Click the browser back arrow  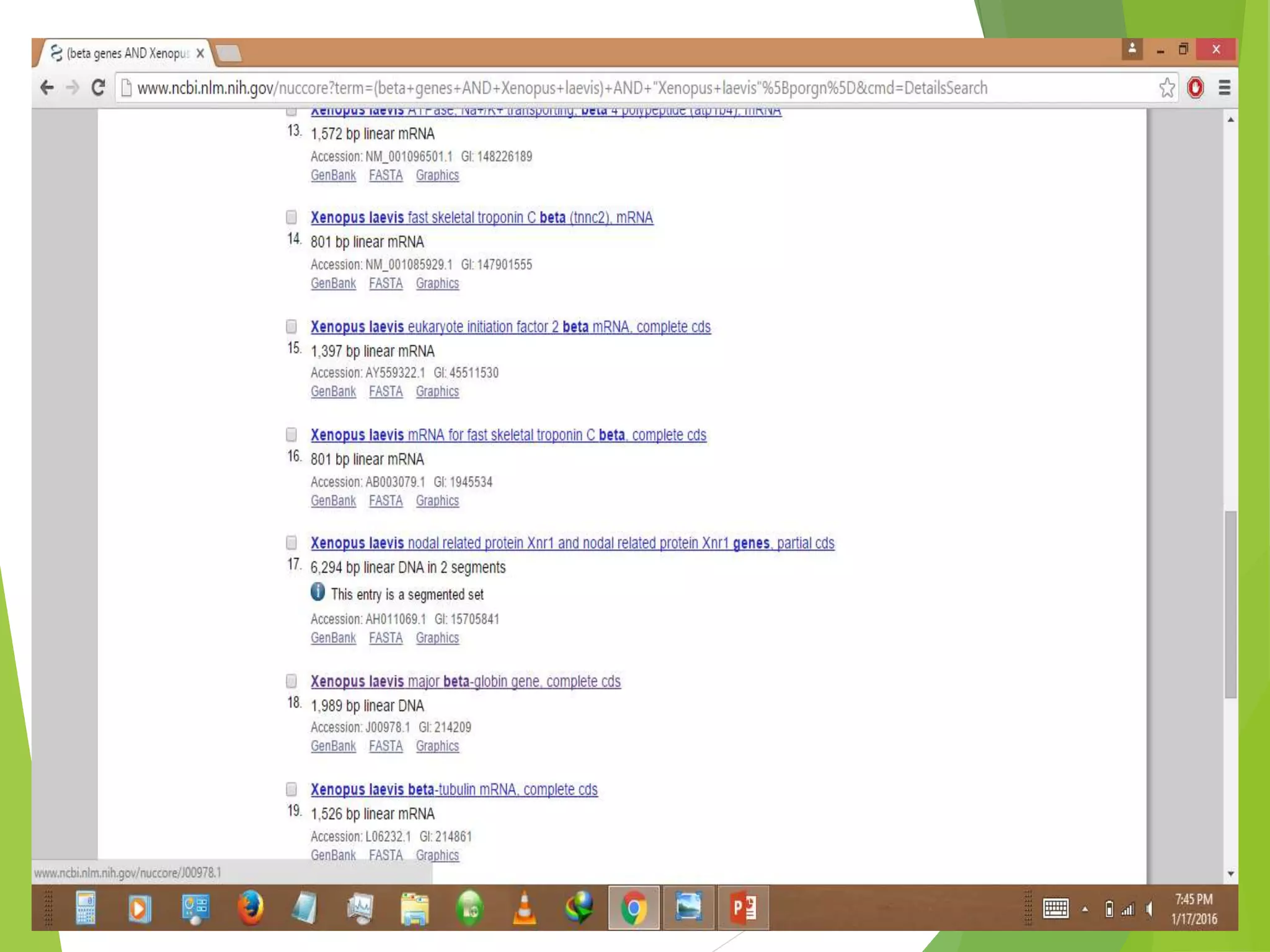pos(47,87)
